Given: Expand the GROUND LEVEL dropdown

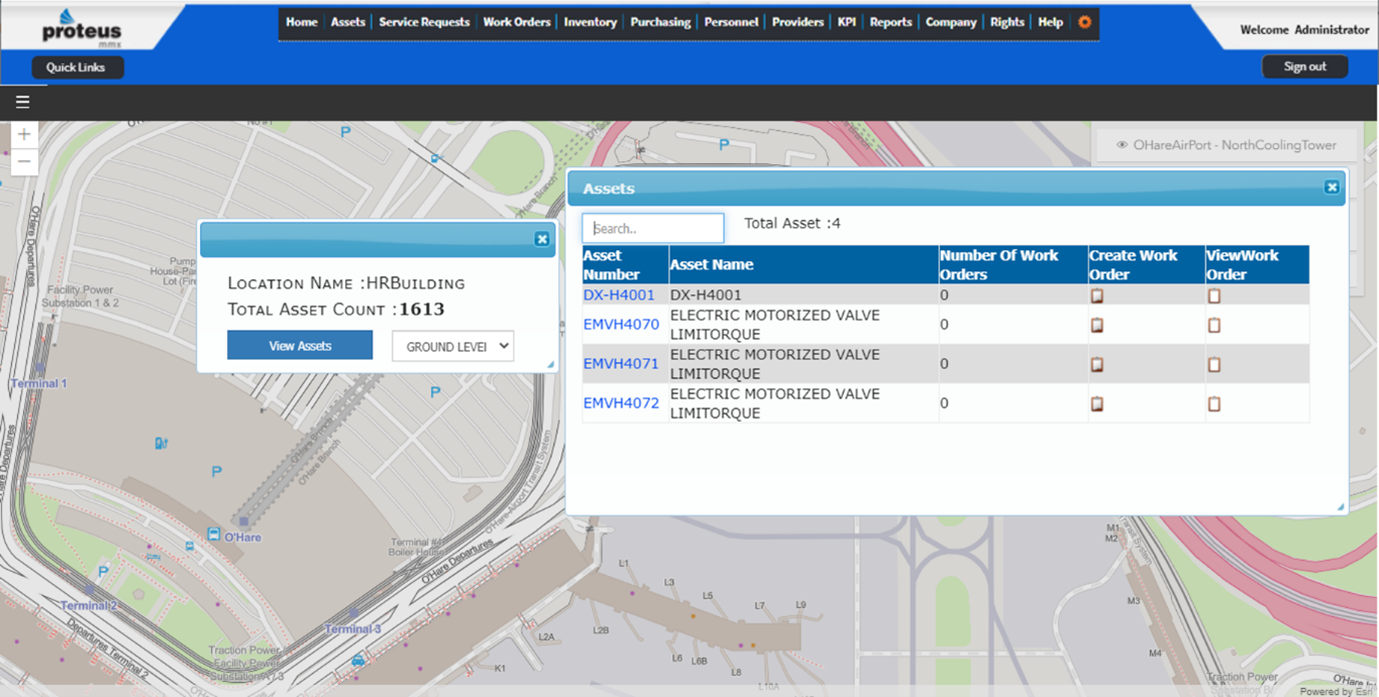Looking at the screenshot, I should coord(453,346).
